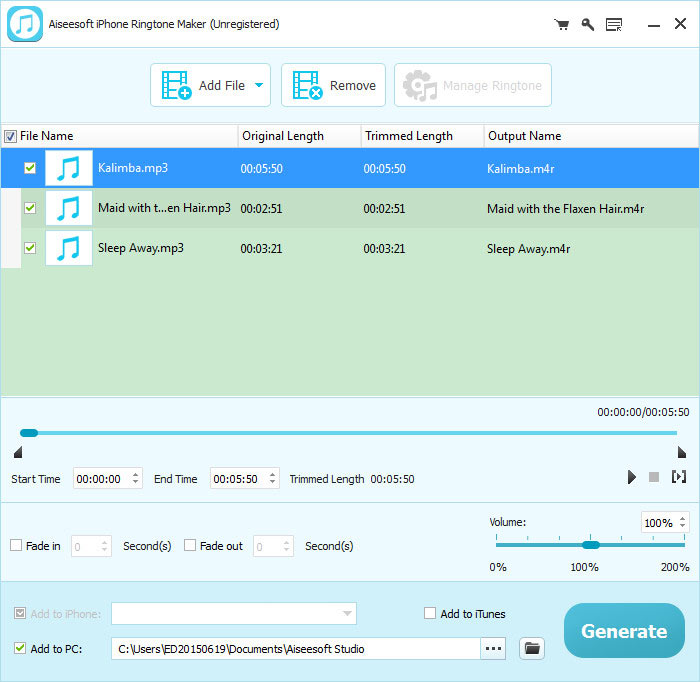Viewport: 700px width, 682px height.
Task: Sort by Output Name column header
Action: click(592, 136)
